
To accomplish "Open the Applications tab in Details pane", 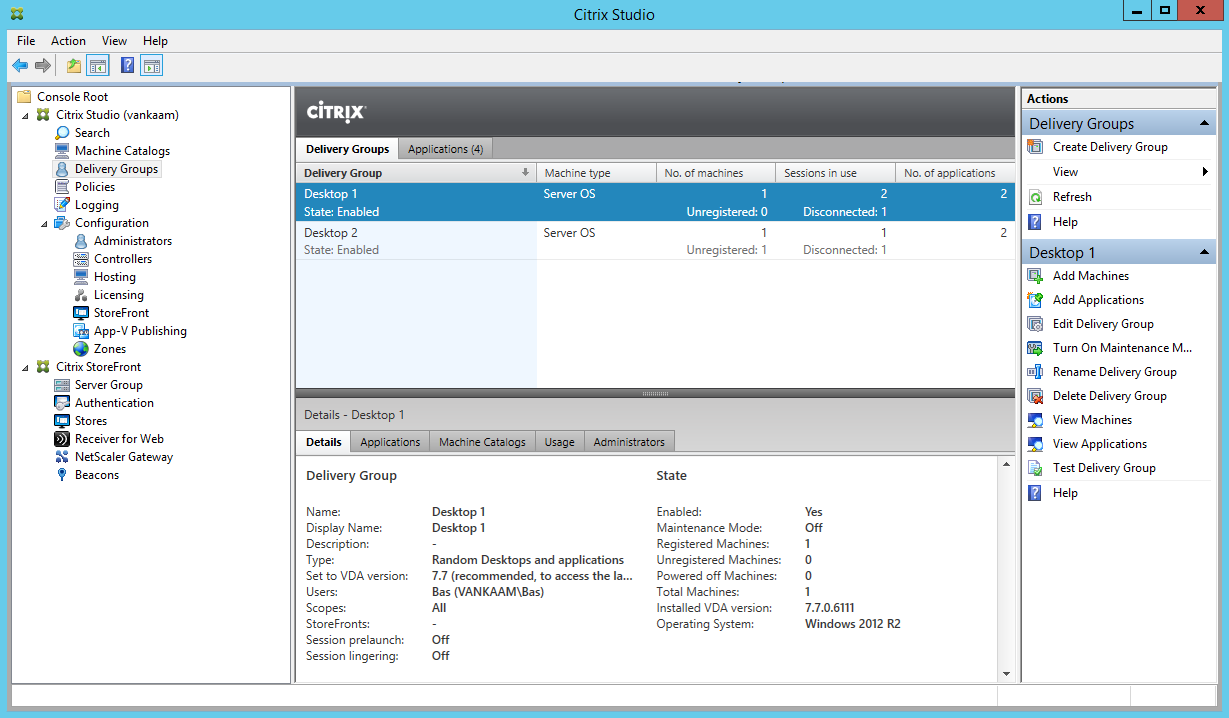I will tap(390, 442).
